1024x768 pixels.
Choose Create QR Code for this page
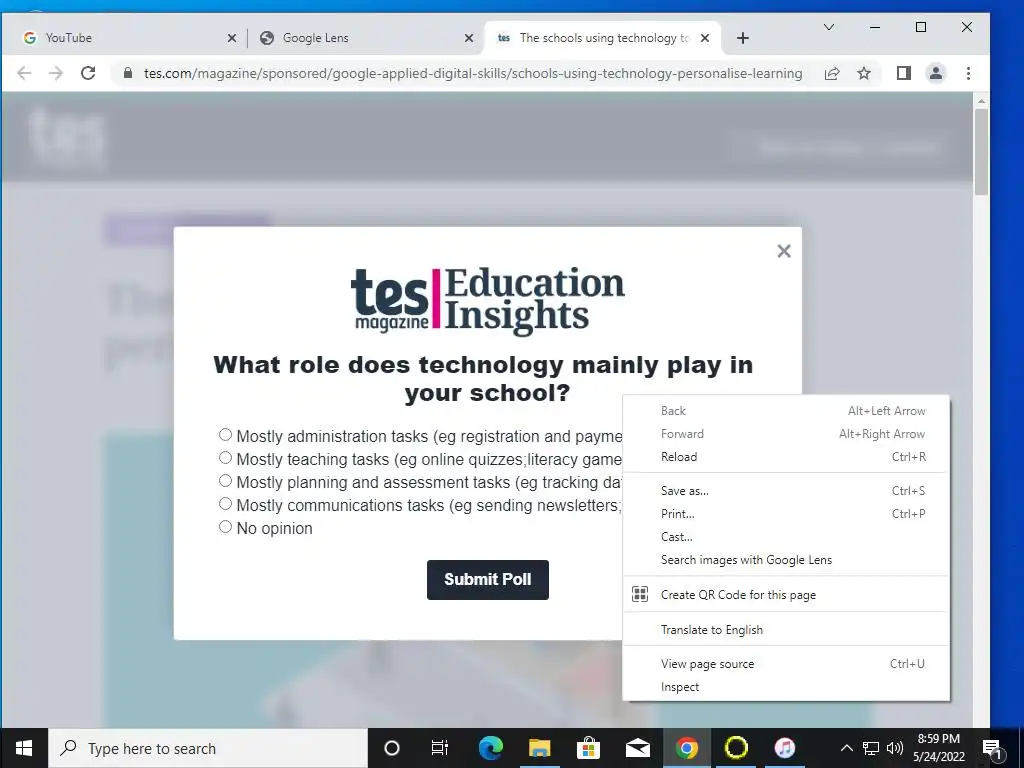point(786,595)
